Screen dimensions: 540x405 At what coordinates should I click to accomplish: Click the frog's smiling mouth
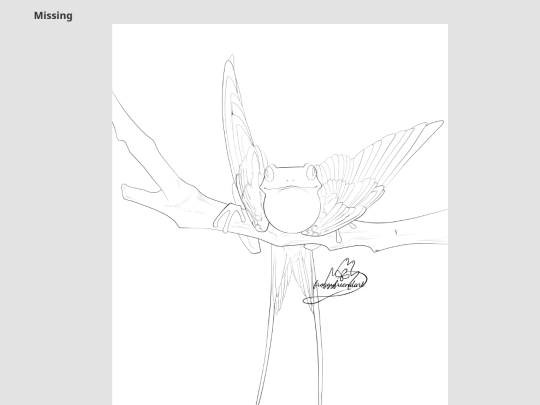tap(291, 188)
